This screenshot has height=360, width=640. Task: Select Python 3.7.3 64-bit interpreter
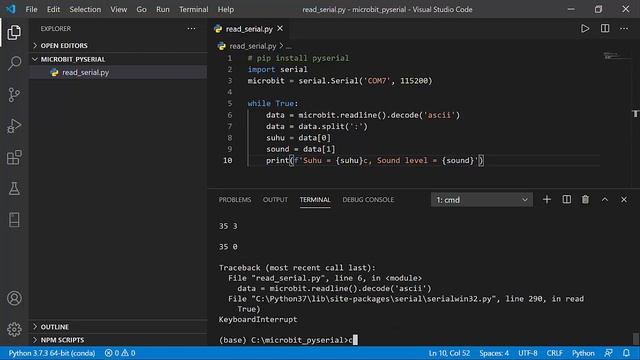point(52,353)
